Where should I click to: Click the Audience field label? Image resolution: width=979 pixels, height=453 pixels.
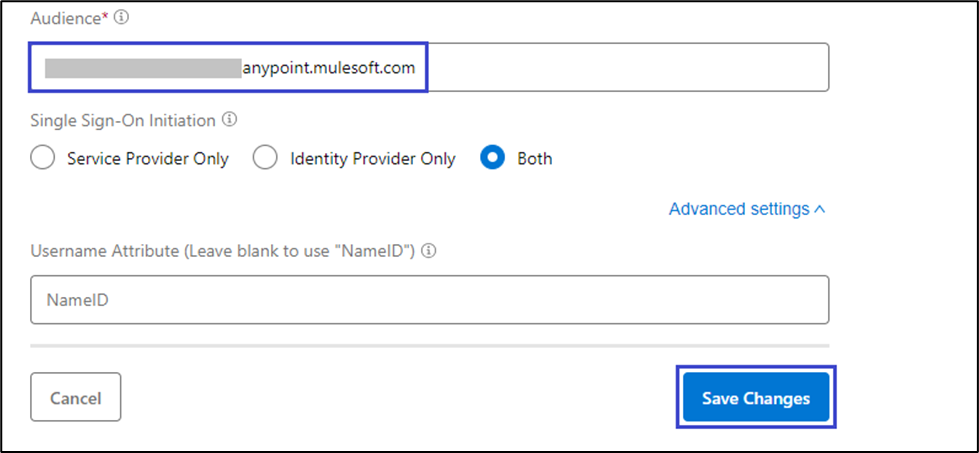[x=66, y=18]
